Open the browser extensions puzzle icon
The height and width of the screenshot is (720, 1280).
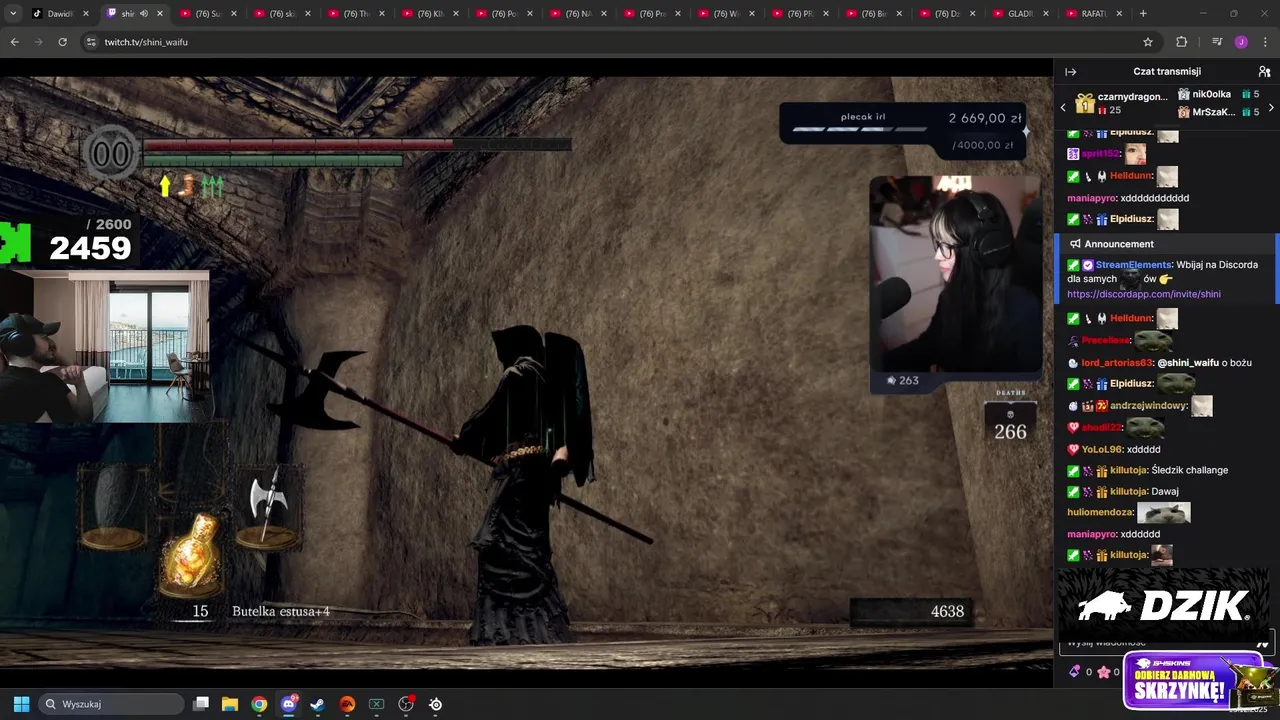pos(1182,42)
